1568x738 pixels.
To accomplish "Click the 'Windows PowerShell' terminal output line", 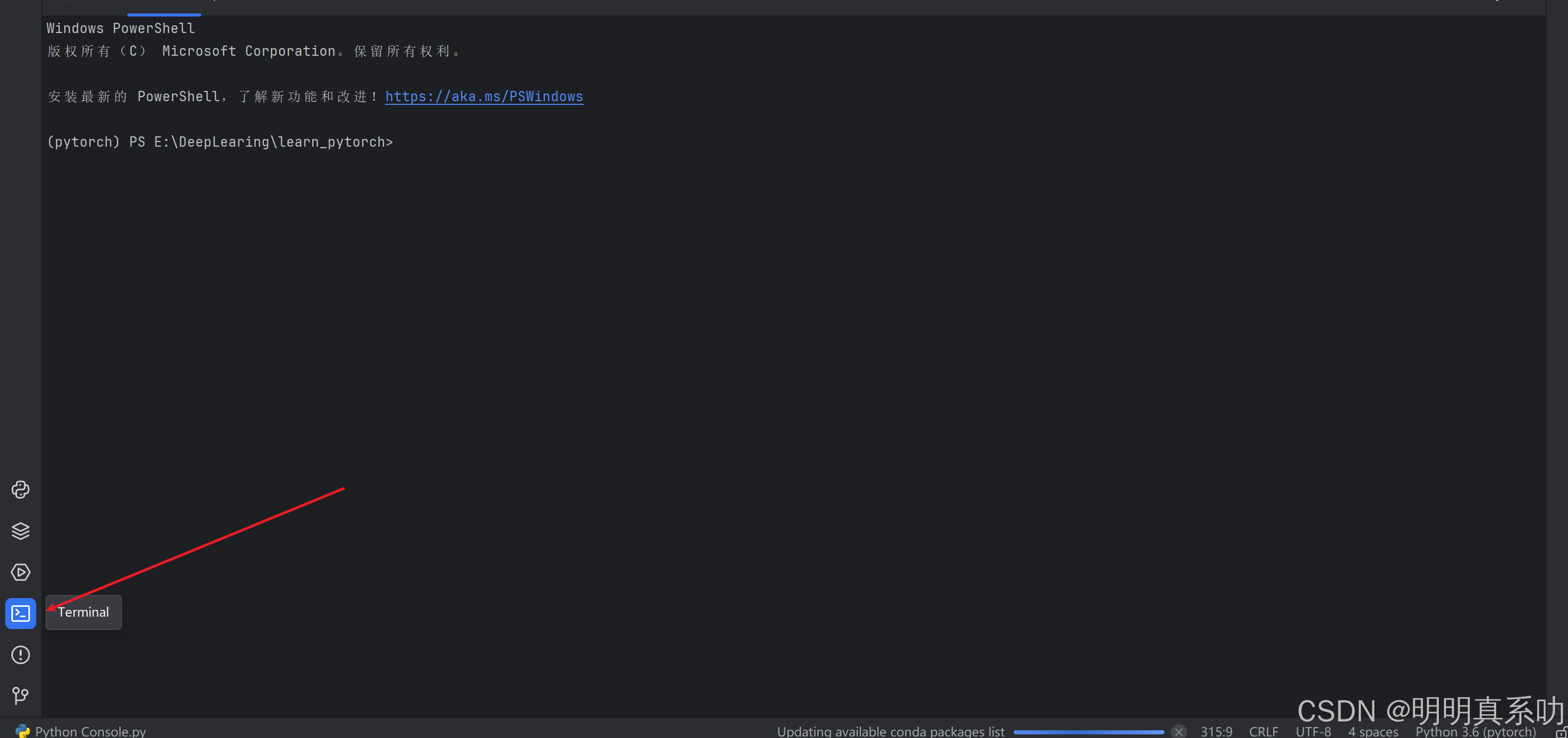I will 120,28.
